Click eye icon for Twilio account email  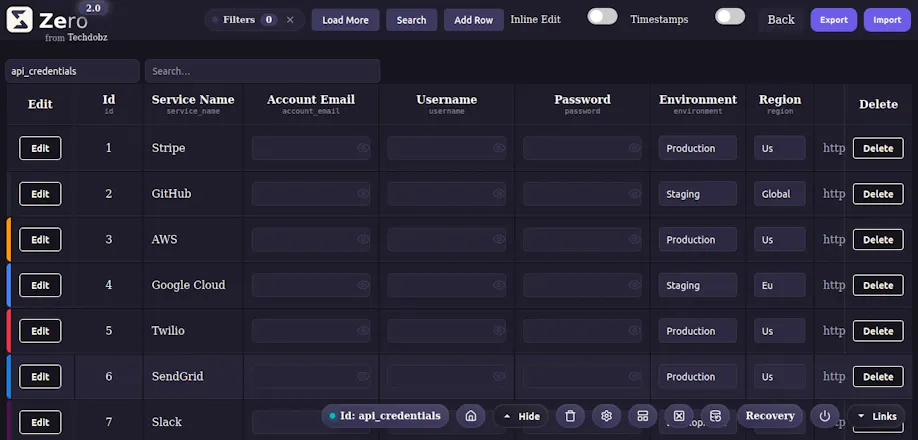pyautogui.click(x=363, y=331)
